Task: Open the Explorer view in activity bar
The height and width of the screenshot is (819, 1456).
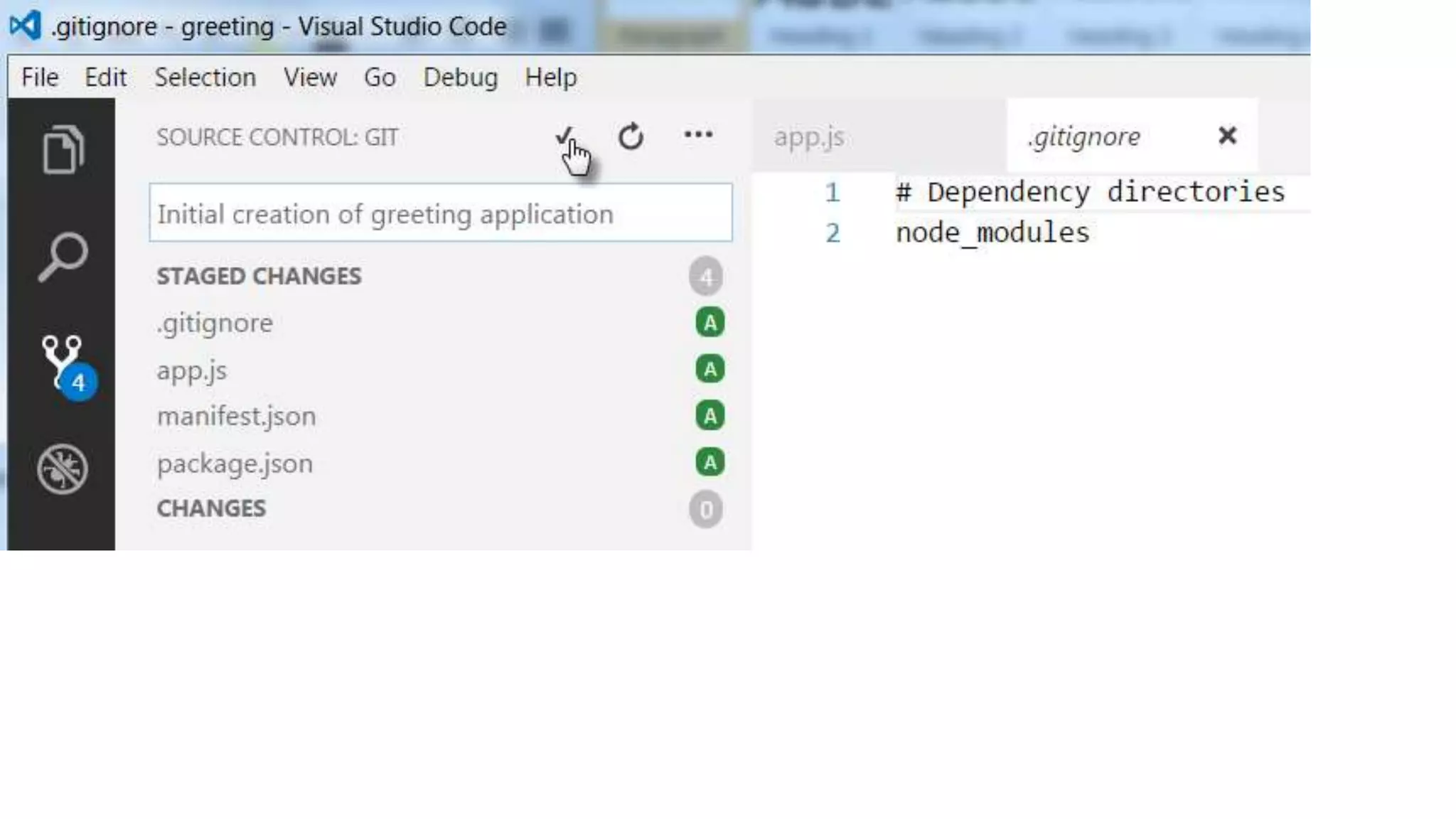Action: (63, 150)
